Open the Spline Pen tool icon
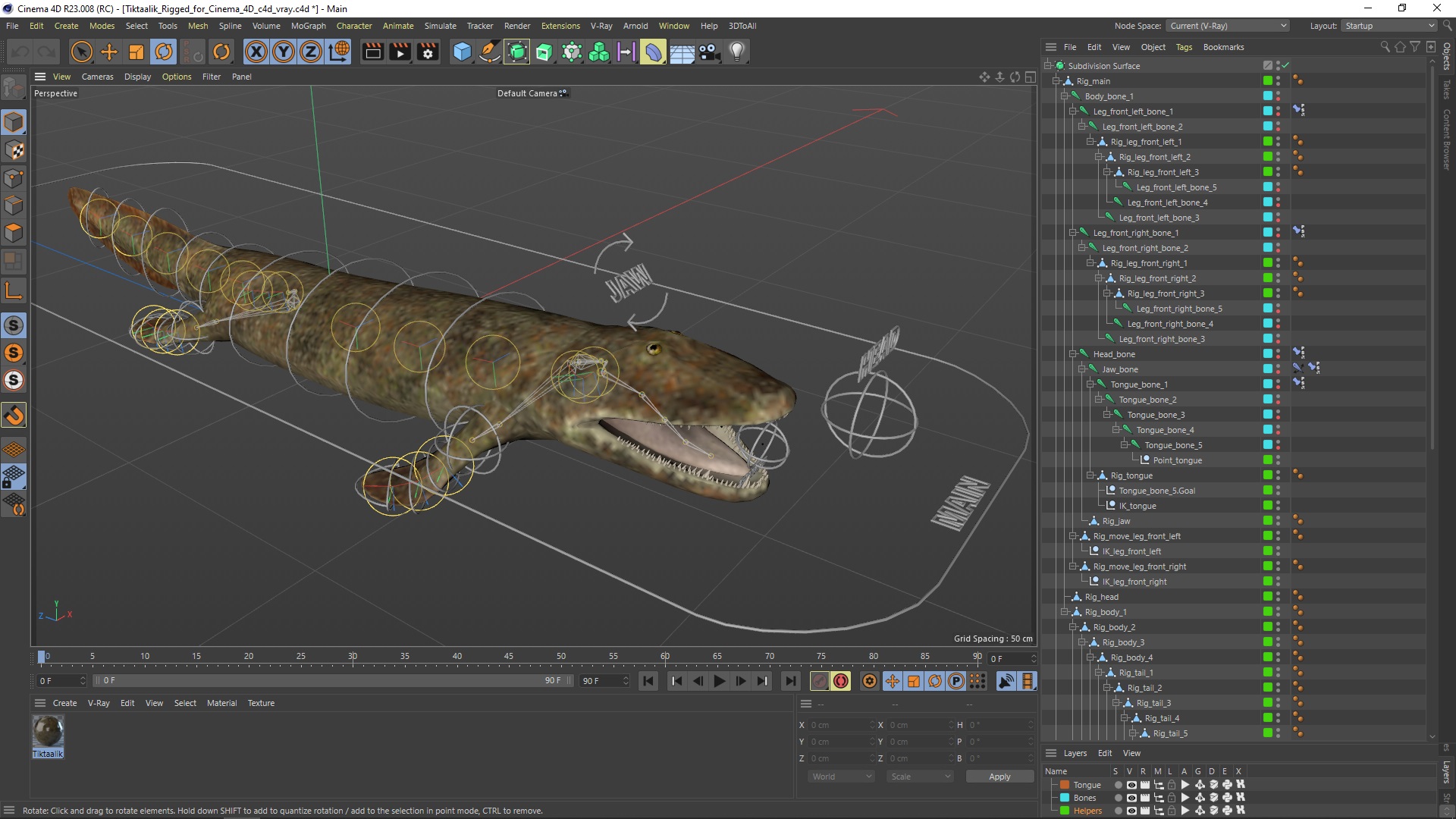This screenshot has height=819, width=1456. 490,52
